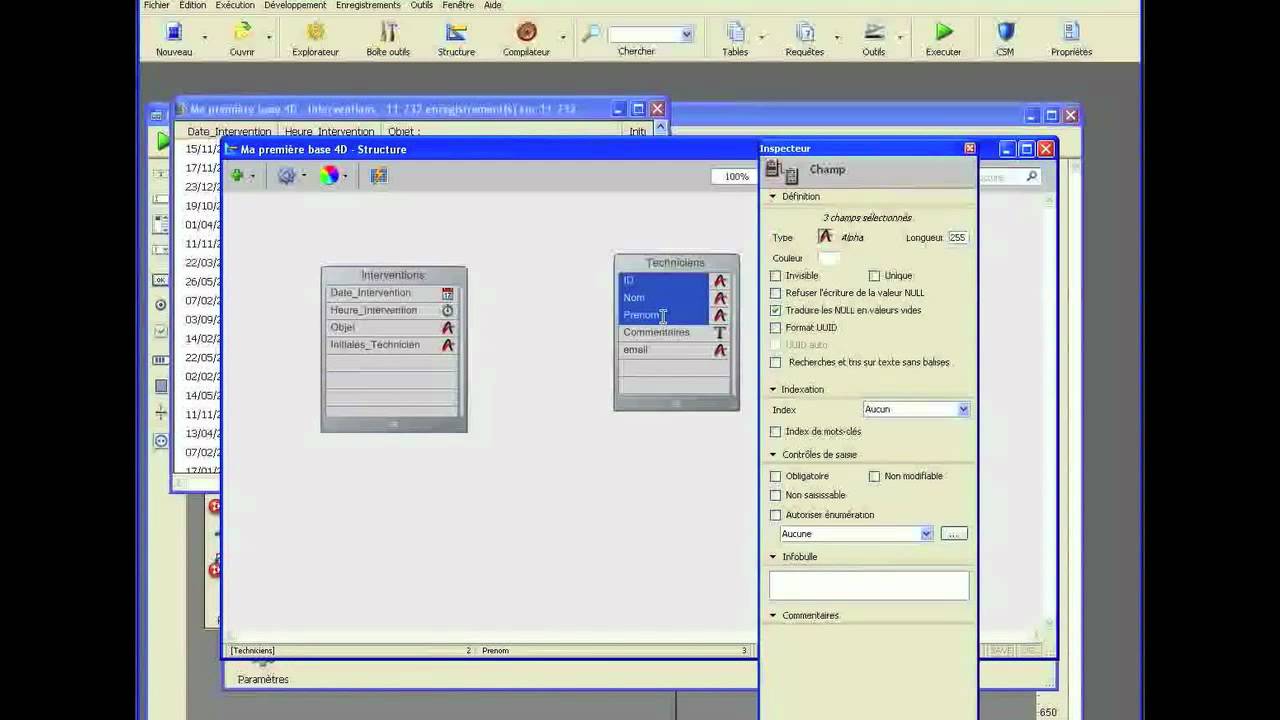1280x720 pixels.
Task: Toggle Refuser l'écriture de la valeur NULL
Action: coord(775,293)
